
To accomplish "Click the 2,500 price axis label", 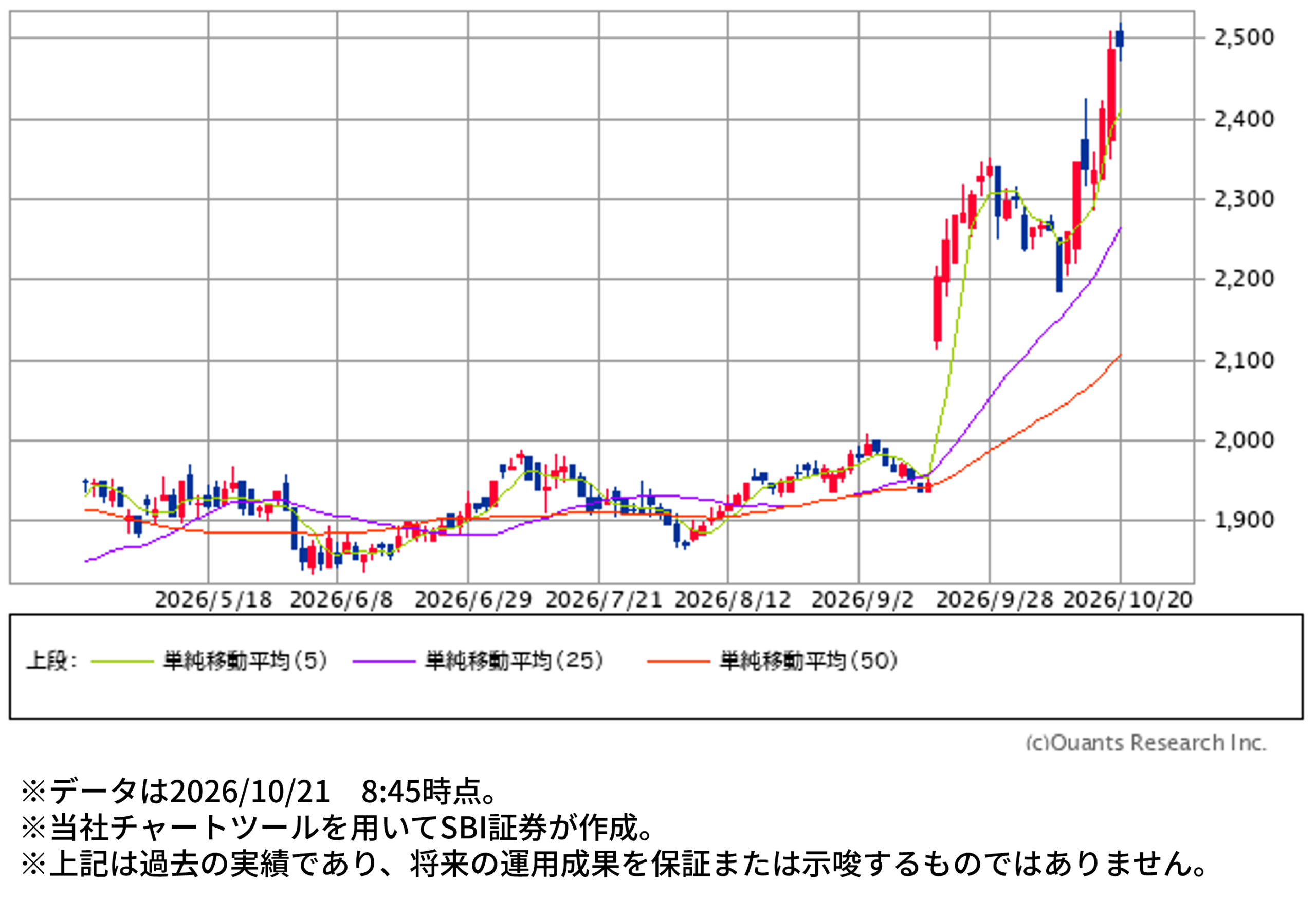I will click(x=1244, y=38).
